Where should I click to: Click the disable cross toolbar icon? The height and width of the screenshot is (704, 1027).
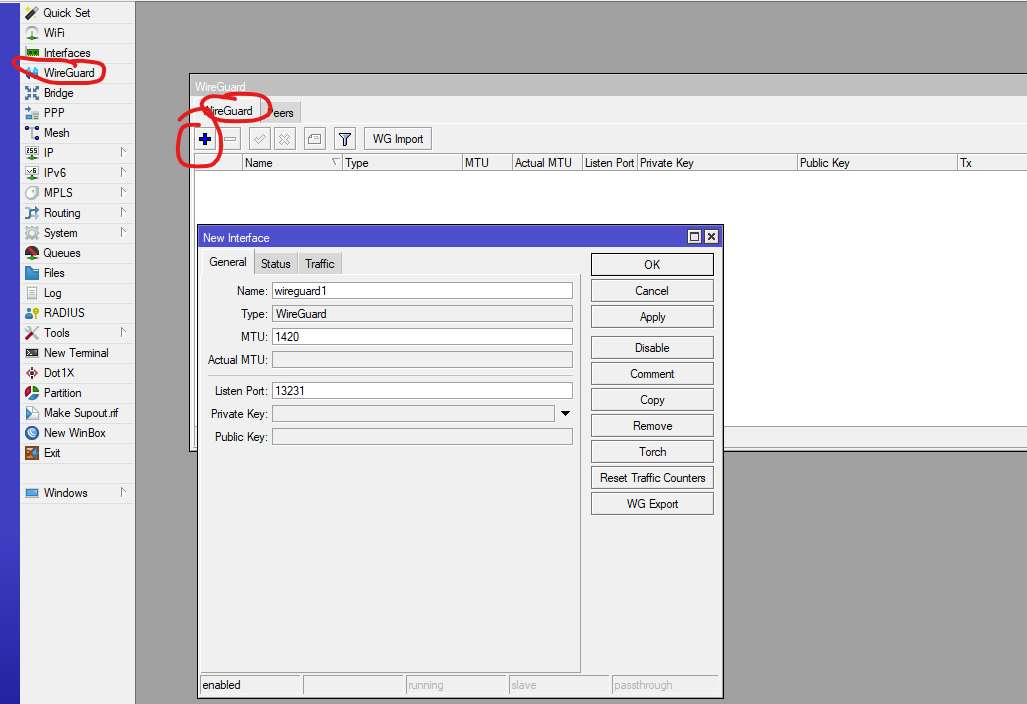[284, 139]
